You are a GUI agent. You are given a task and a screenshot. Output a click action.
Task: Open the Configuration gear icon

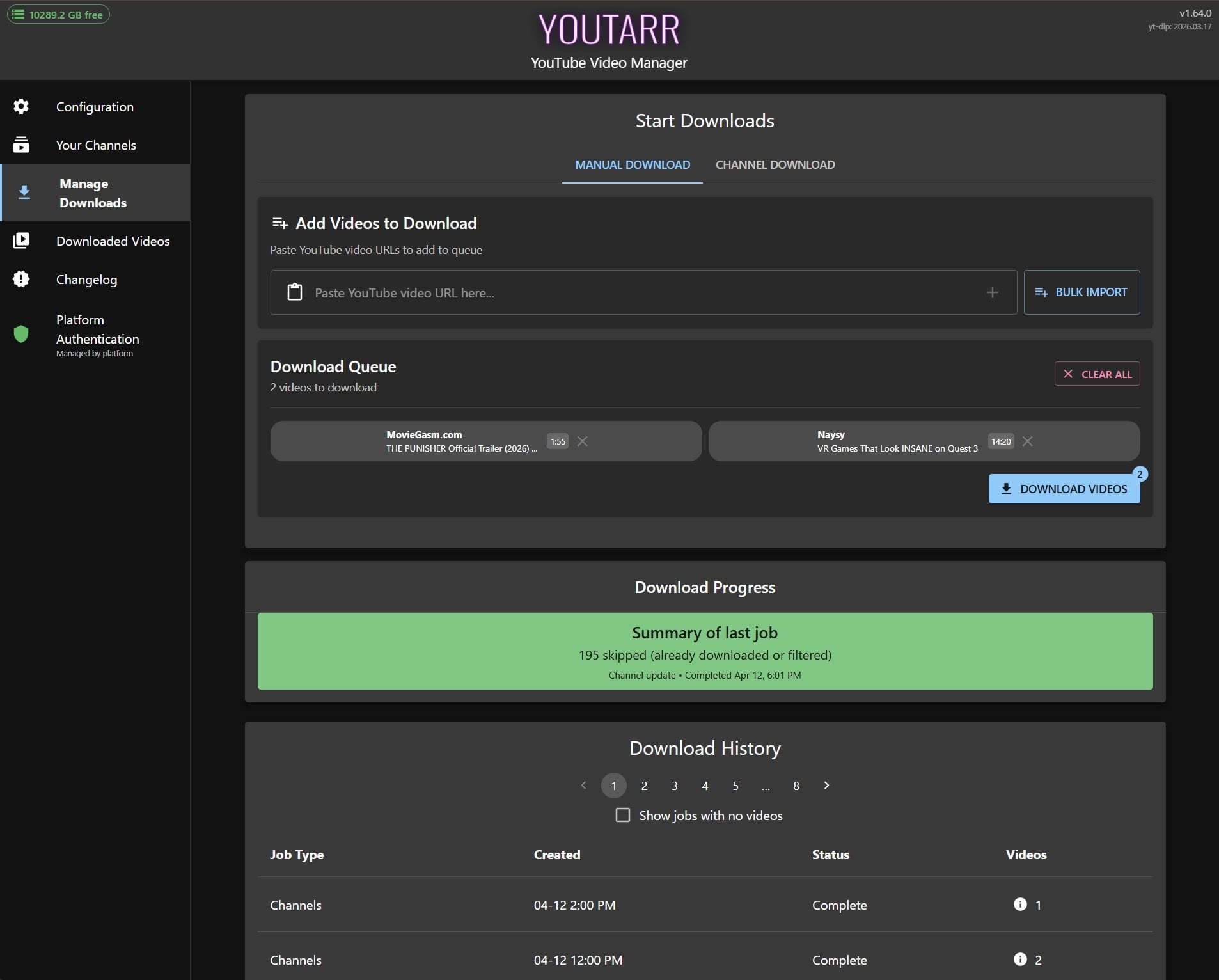point(21,106)
